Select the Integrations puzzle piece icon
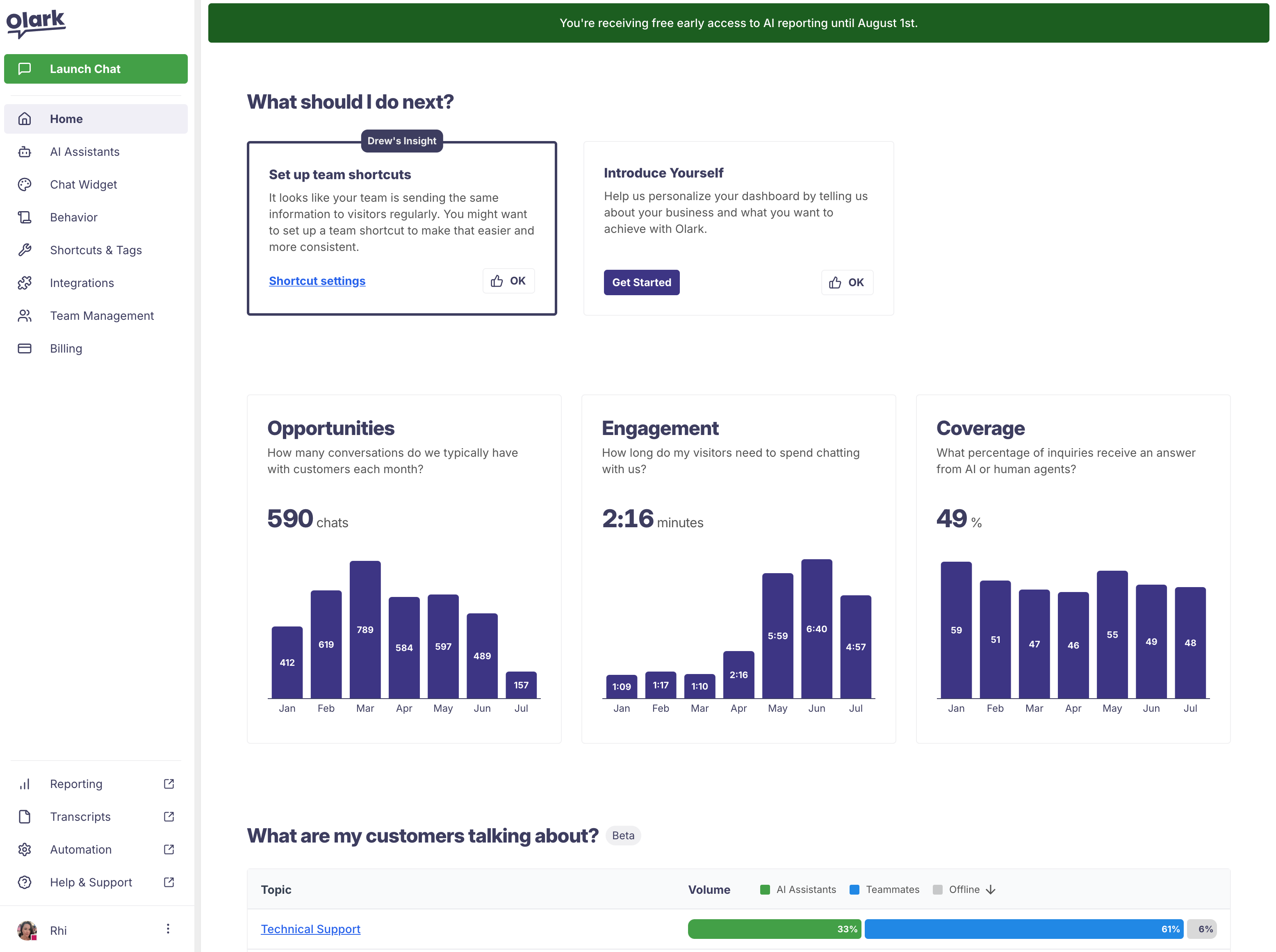The image size is (1276, 952). point(25,282)
